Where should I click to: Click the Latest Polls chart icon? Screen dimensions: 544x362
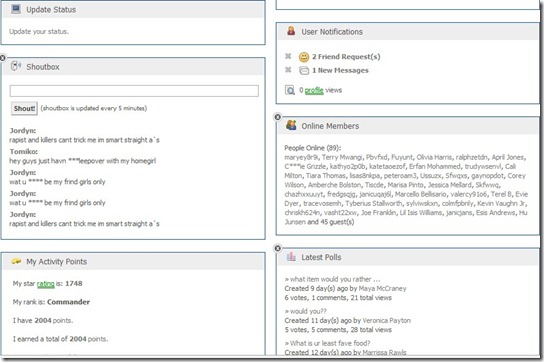tap(291, 256)
